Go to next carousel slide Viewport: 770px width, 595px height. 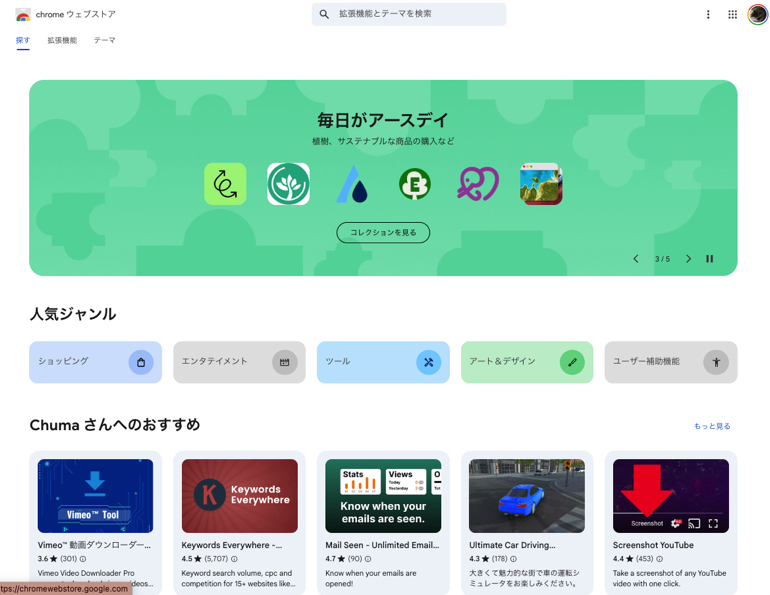click(x=688, y=259)
